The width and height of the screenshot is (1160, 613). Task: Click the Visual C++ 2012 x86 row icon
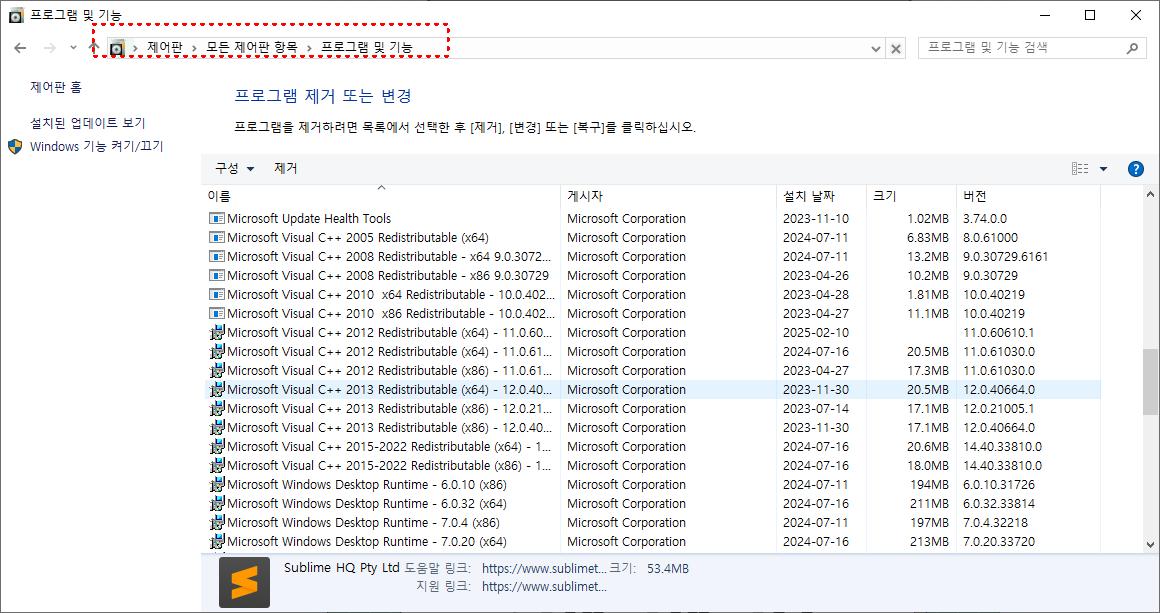tap(217, 370)
